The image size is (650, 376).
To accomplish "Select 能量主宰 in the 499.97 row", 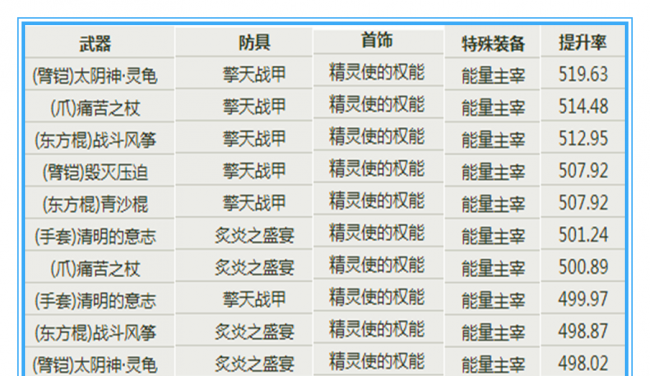I will click(x=493, y=301).
